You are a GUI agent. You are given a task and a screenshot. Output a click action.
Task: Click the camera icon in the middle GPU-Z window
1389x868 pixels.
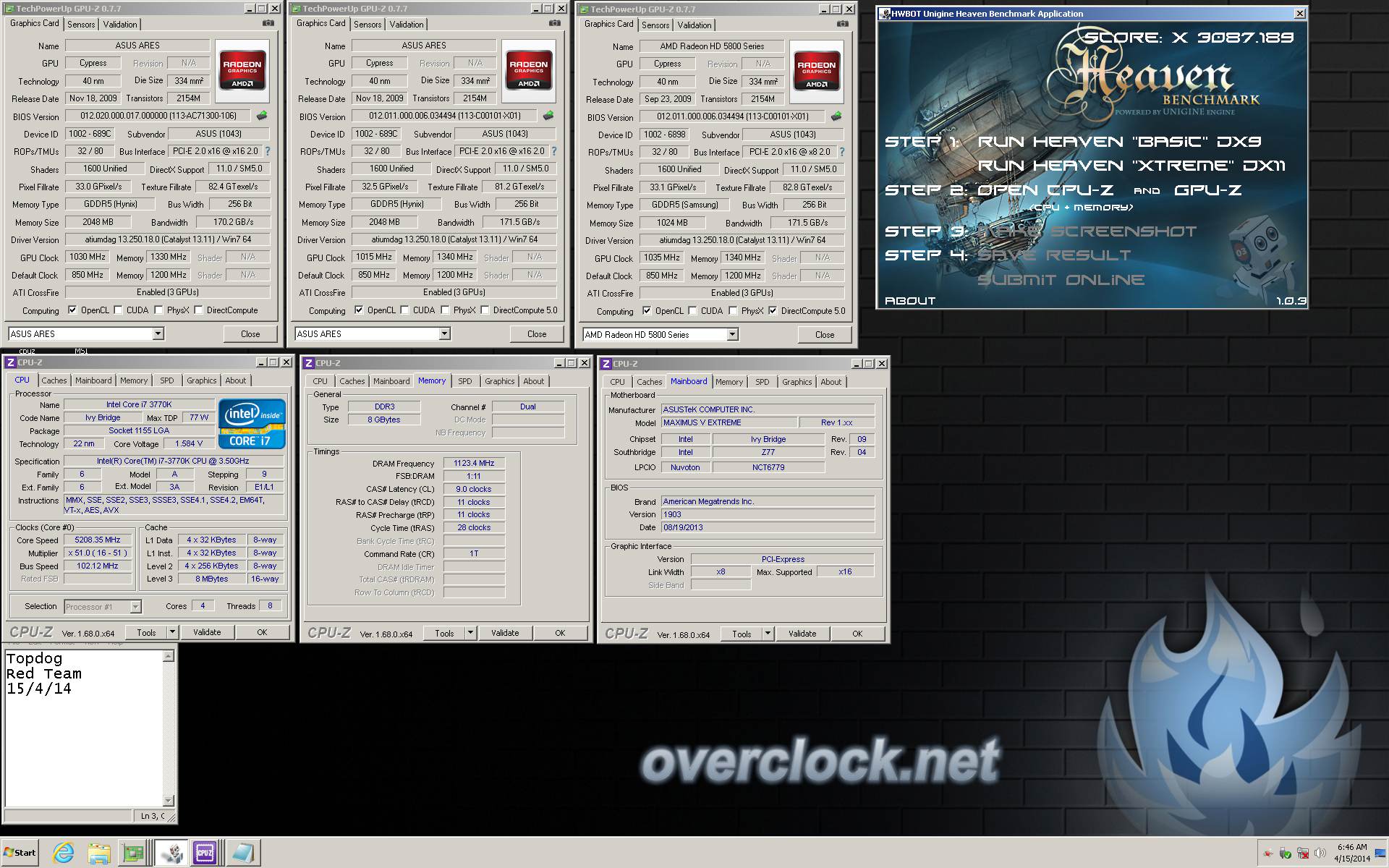coord(555,23)
